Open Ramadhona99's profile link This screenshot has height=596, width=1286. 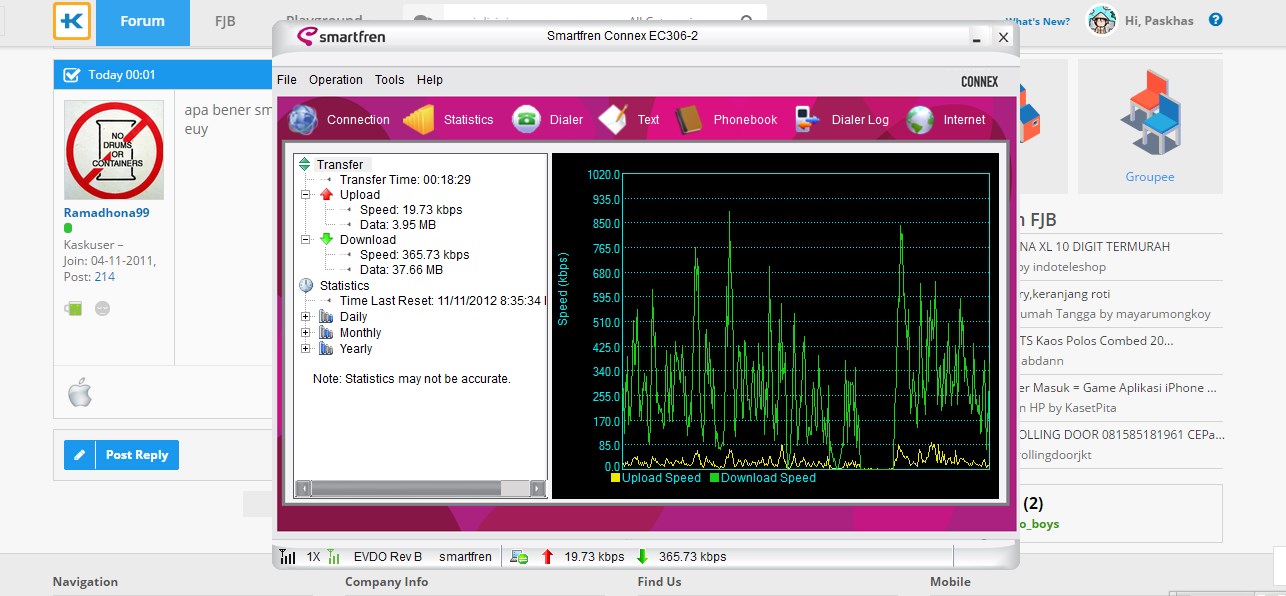coord(106,213)
